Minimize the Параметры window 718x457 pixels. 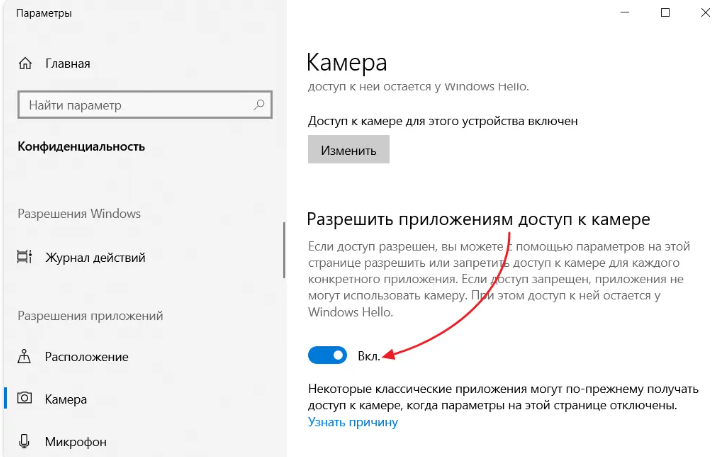[618, 13]
